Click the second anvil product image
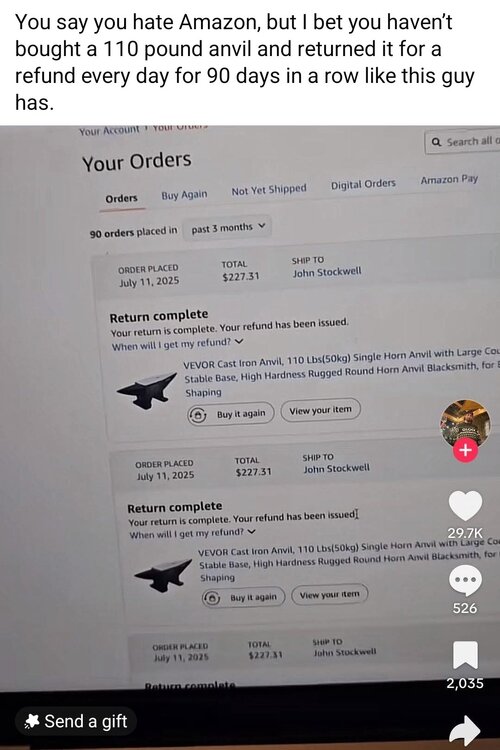Screen dimensions: 500x750 tap(163, 575)
